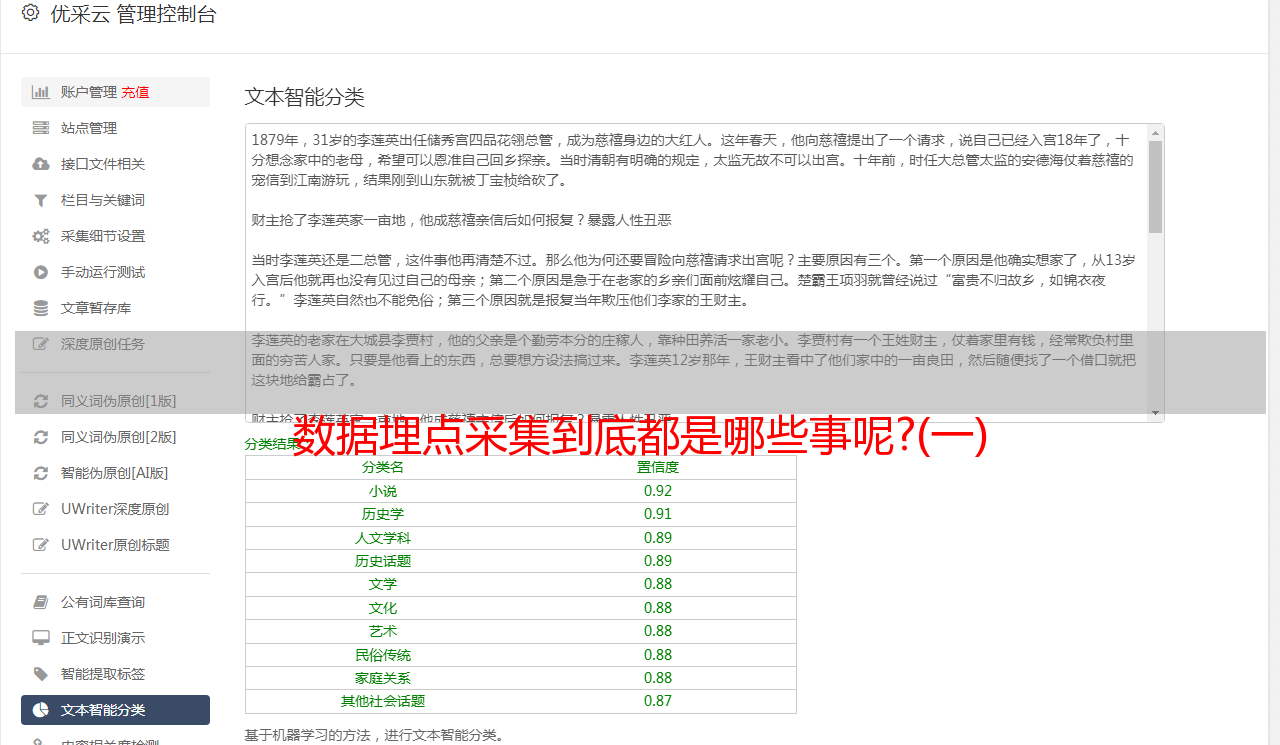The image size is (1280, 745).
Task: Click the database icon for 文章暂存库
Action: 41,308
